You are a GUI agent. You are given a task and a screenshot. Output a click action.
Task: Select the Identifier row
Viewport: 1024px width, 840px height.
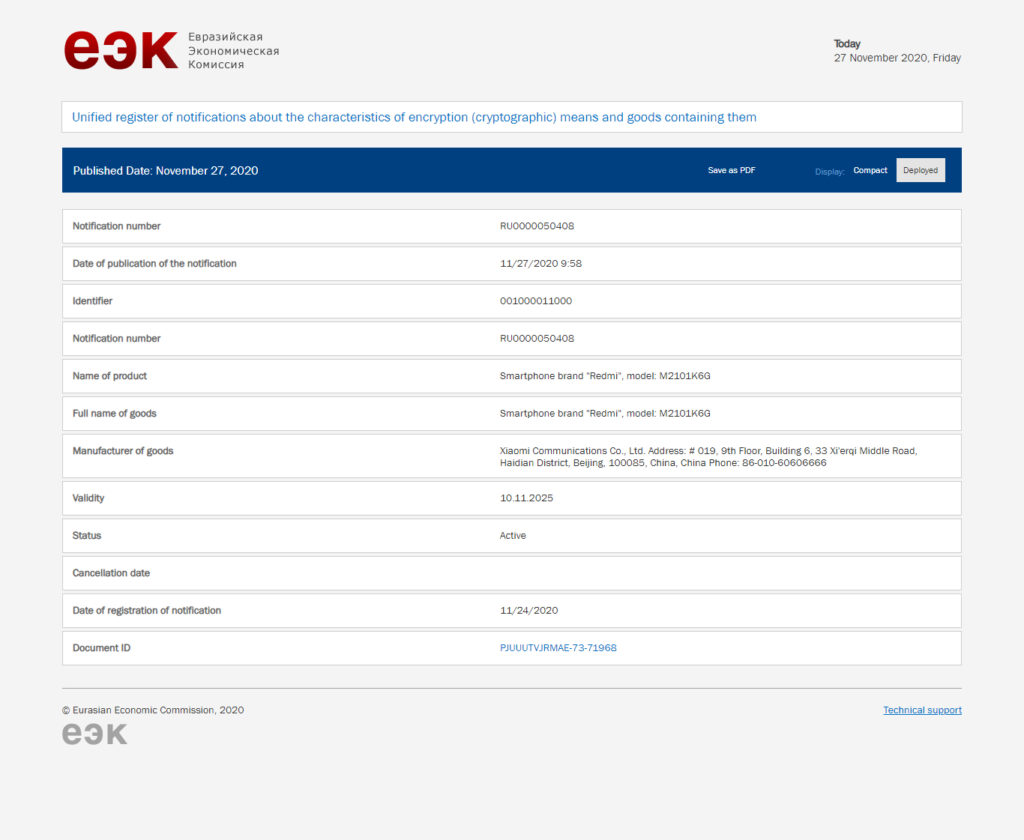point(512,301)
